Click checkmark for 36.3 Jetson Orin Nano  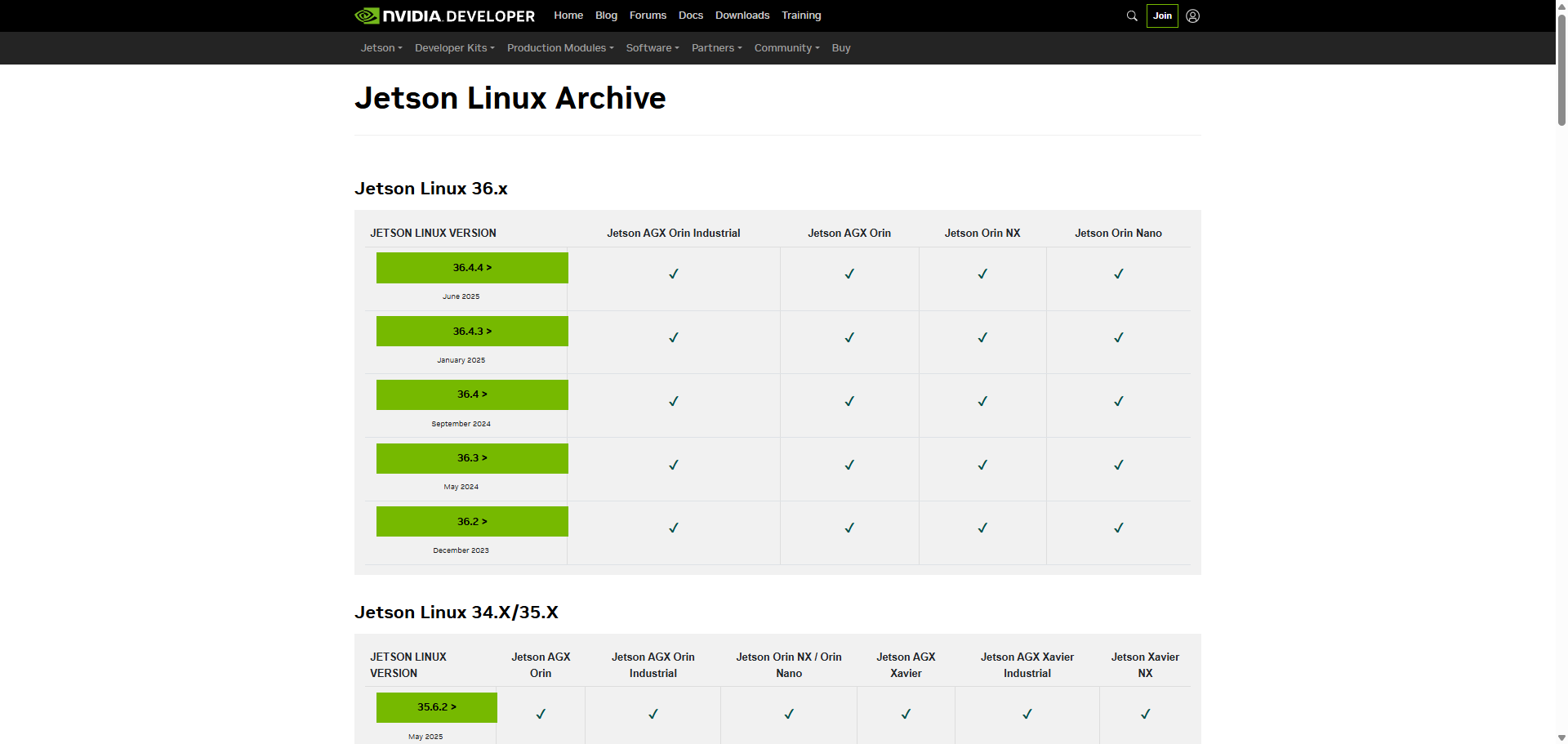[x=1119, y=465]
